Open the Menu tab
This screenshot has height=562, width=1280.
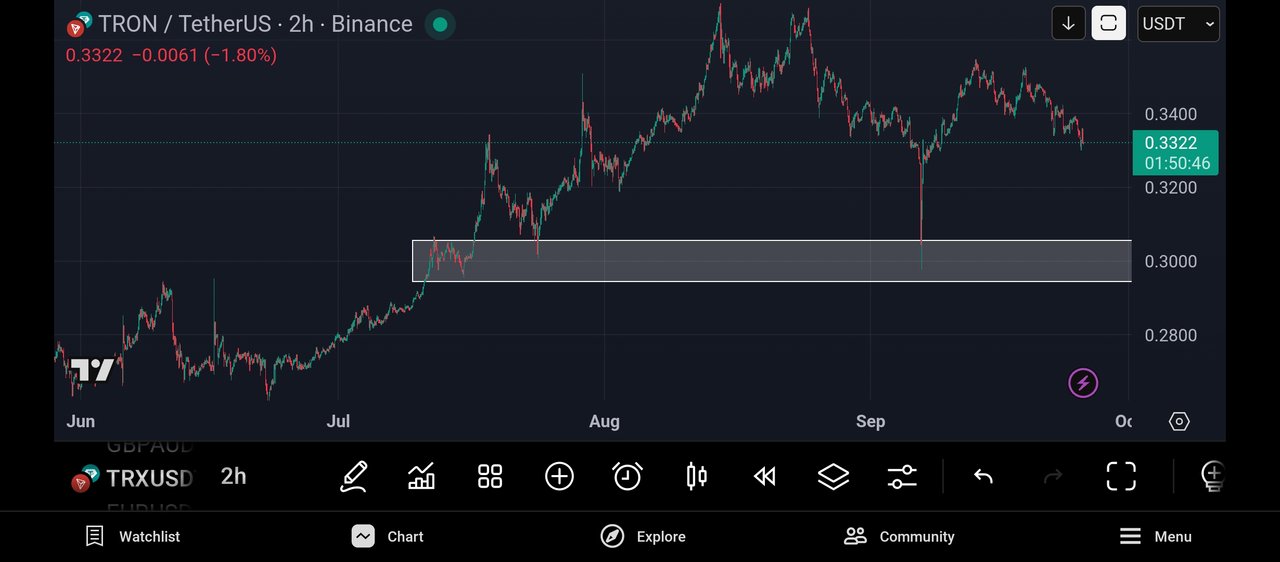pos(1155,537)
